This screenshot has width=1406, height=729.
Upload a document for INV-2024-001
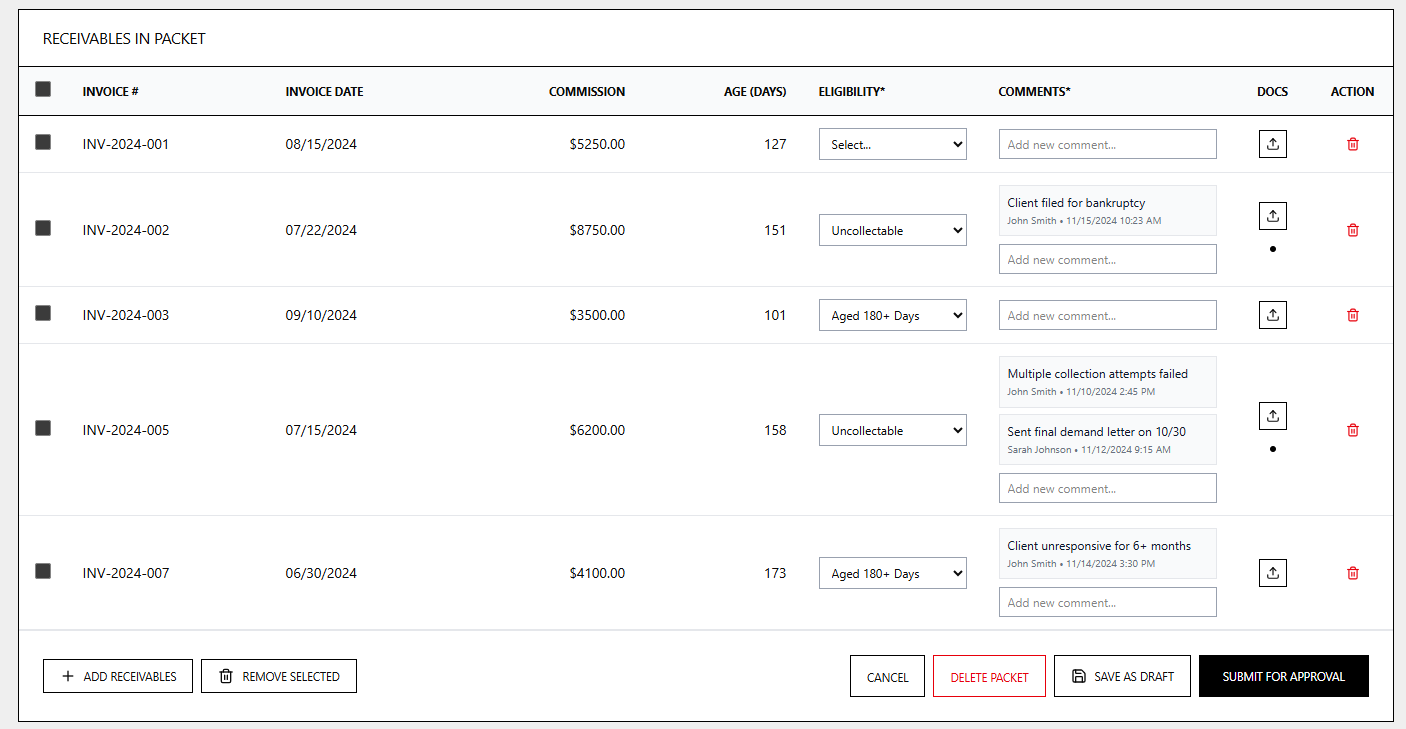pyautogui.click(x=1272, y=143)
